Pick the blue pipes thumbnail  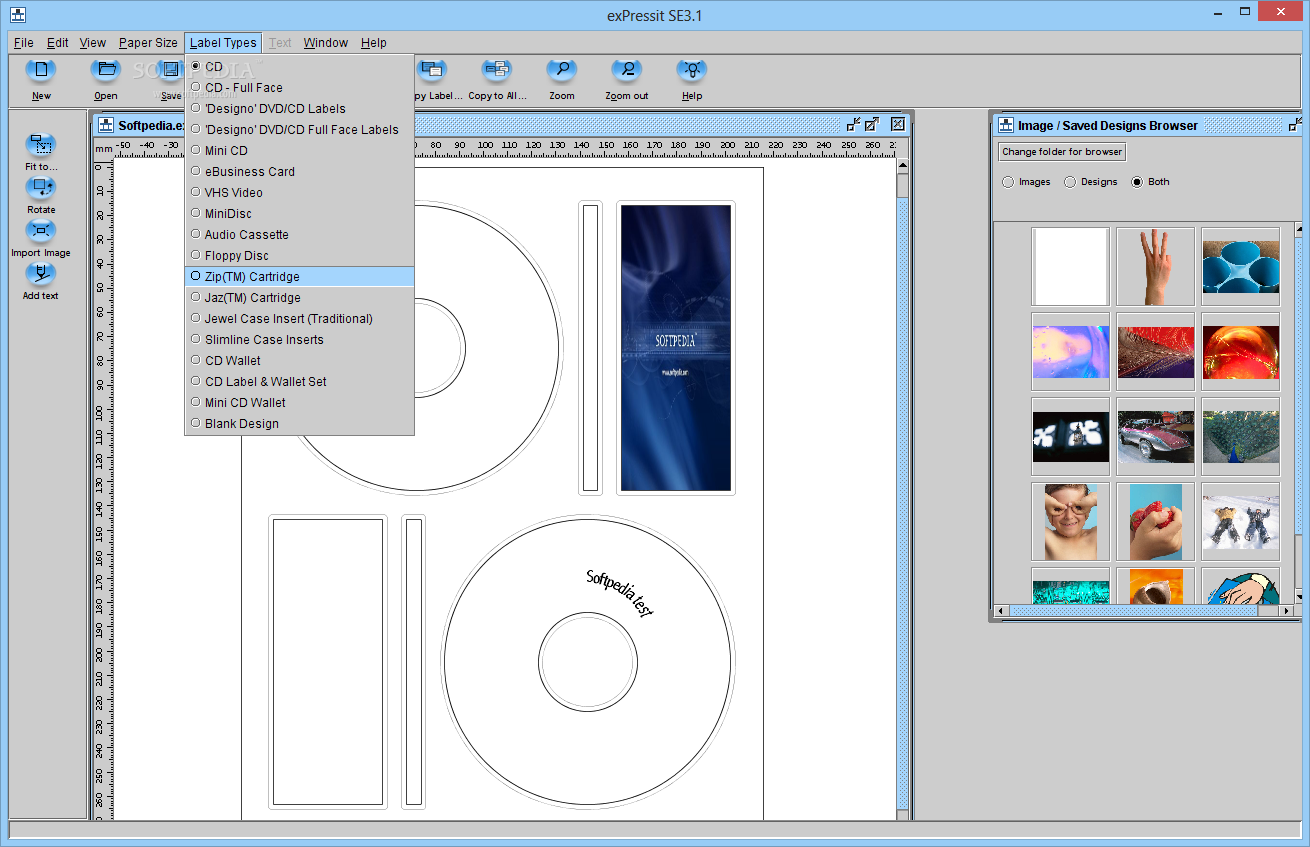(x=1240, y=266)
